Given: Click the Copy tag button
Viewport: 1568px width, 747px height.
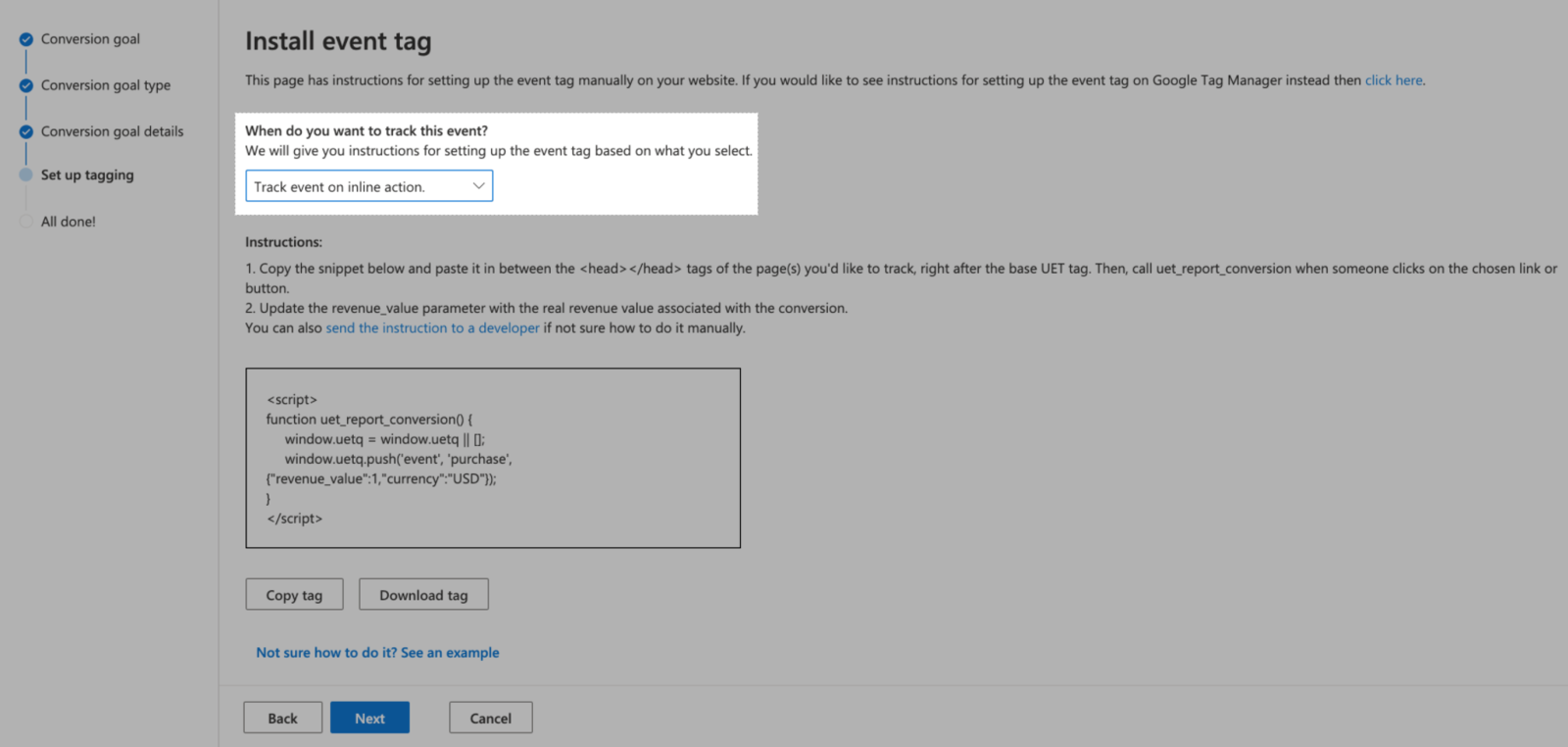Looking at the screenshot, I should (x=294, y=595).
